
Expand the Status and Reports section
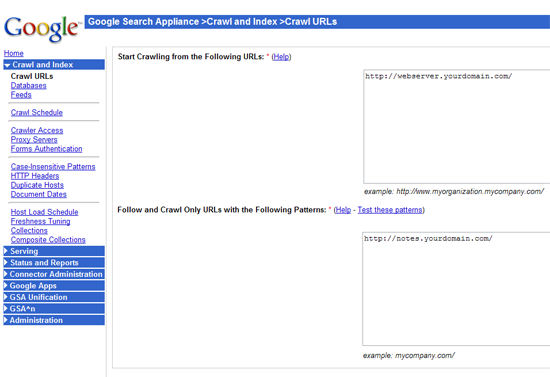(54, 263)
